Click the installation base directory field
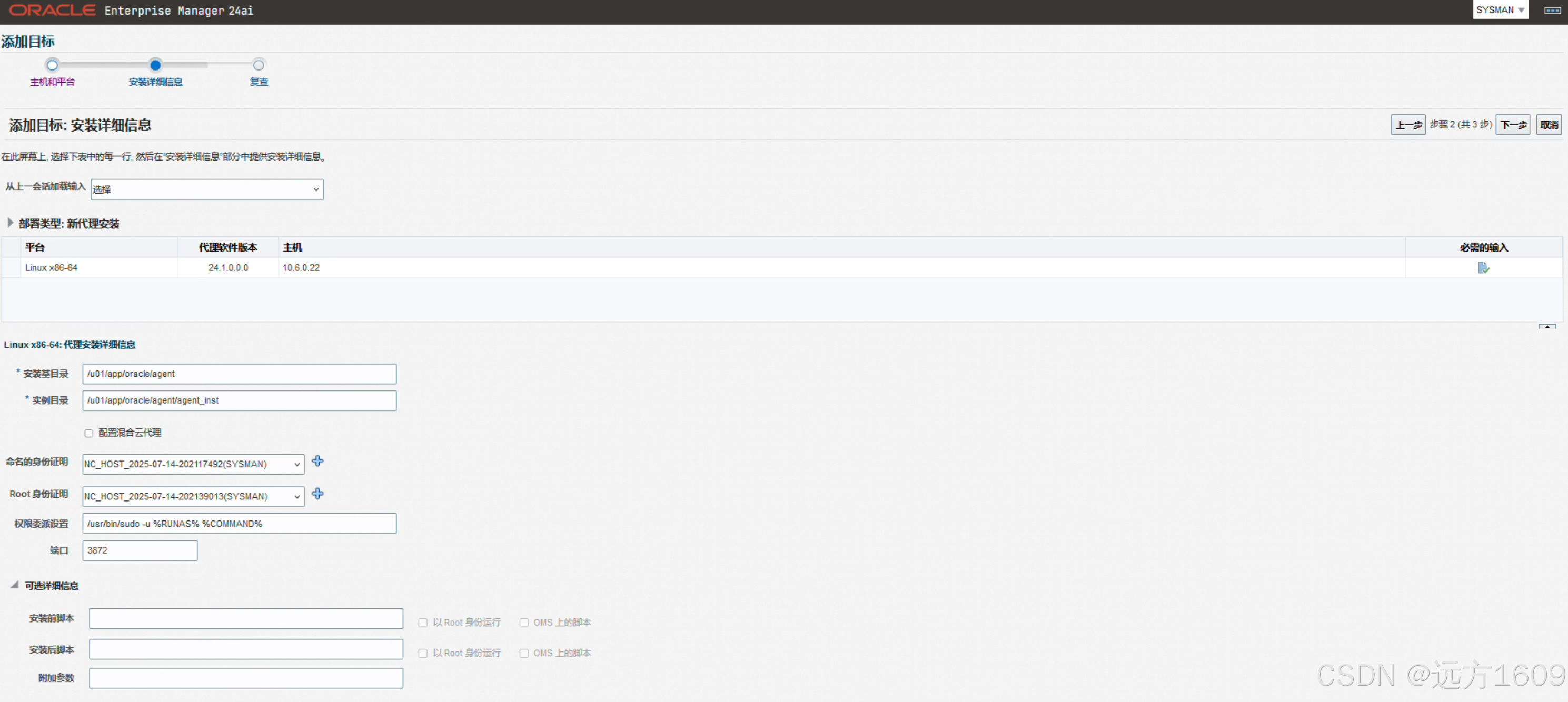This screenshot has width=1568, height=702. coord(239,374)
